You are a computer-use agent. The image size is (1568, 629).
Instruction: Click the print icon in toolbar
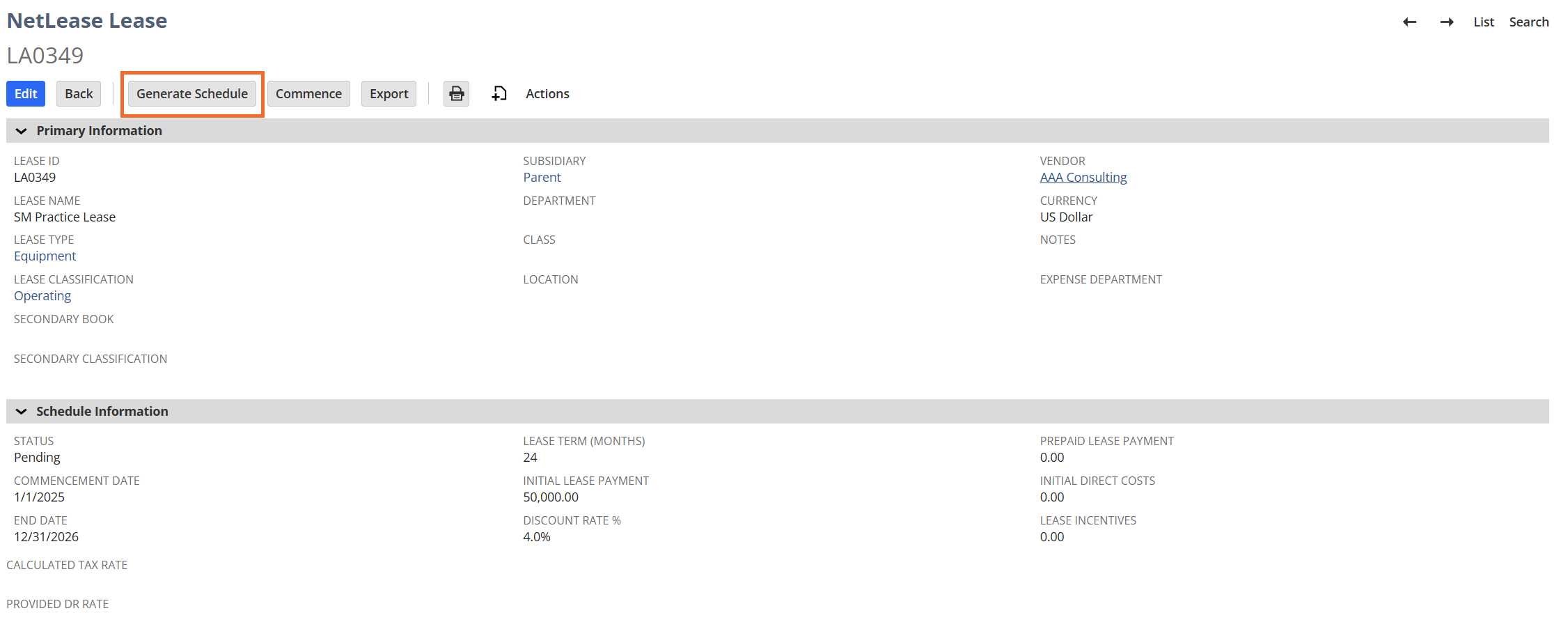coord(456,94)
